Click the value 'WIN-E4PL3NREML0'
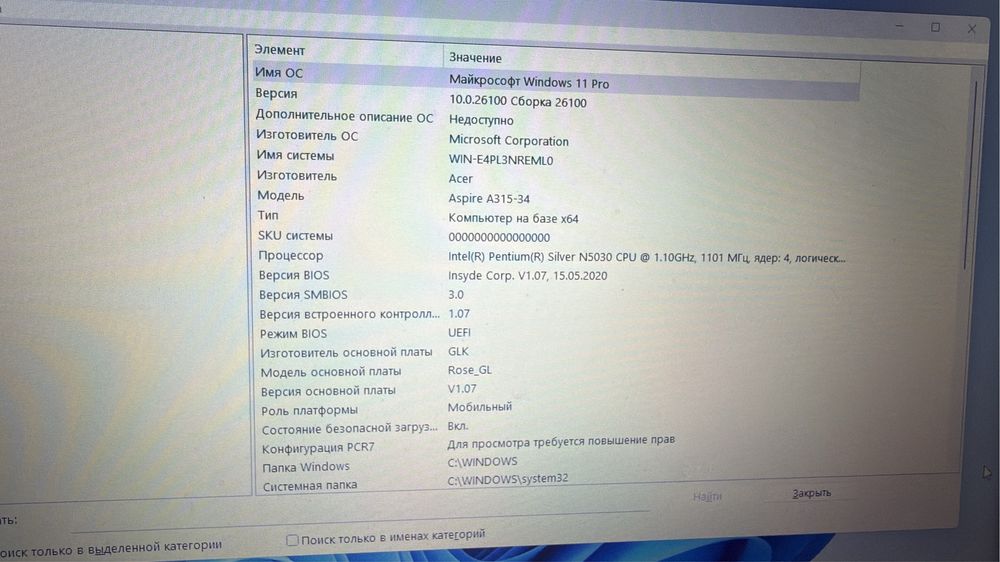 (501, 160)
